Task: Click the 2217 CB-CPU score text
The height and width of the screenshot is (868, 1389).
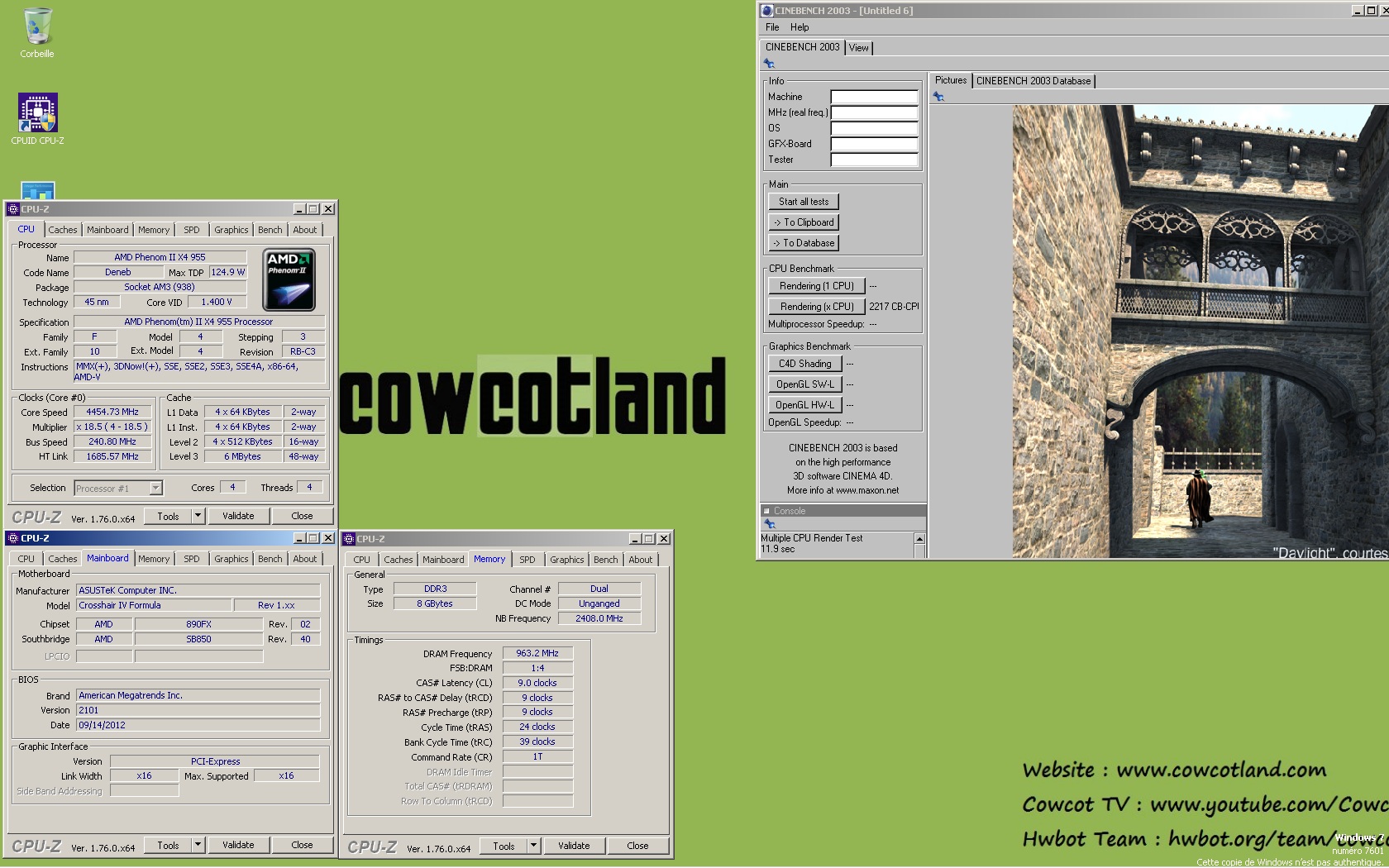Action: click(x=894, y=307)
